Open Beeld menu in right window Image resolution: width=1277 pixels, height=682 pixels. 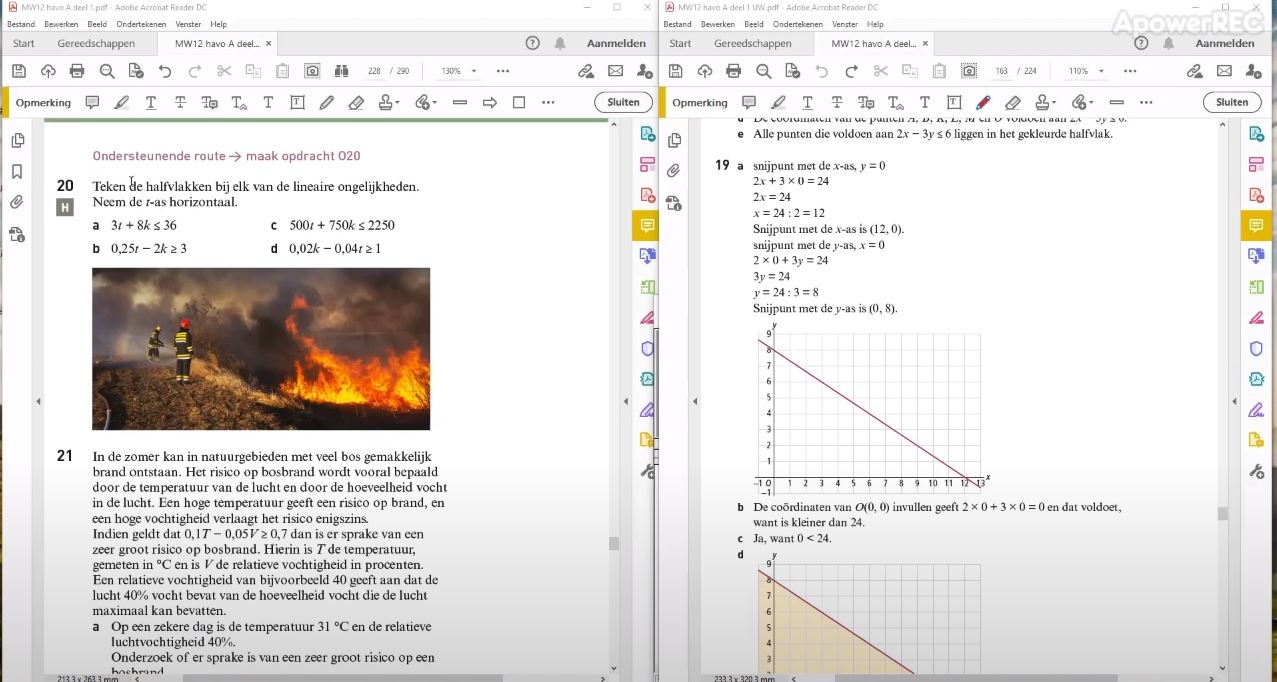(x=754, y=24)
